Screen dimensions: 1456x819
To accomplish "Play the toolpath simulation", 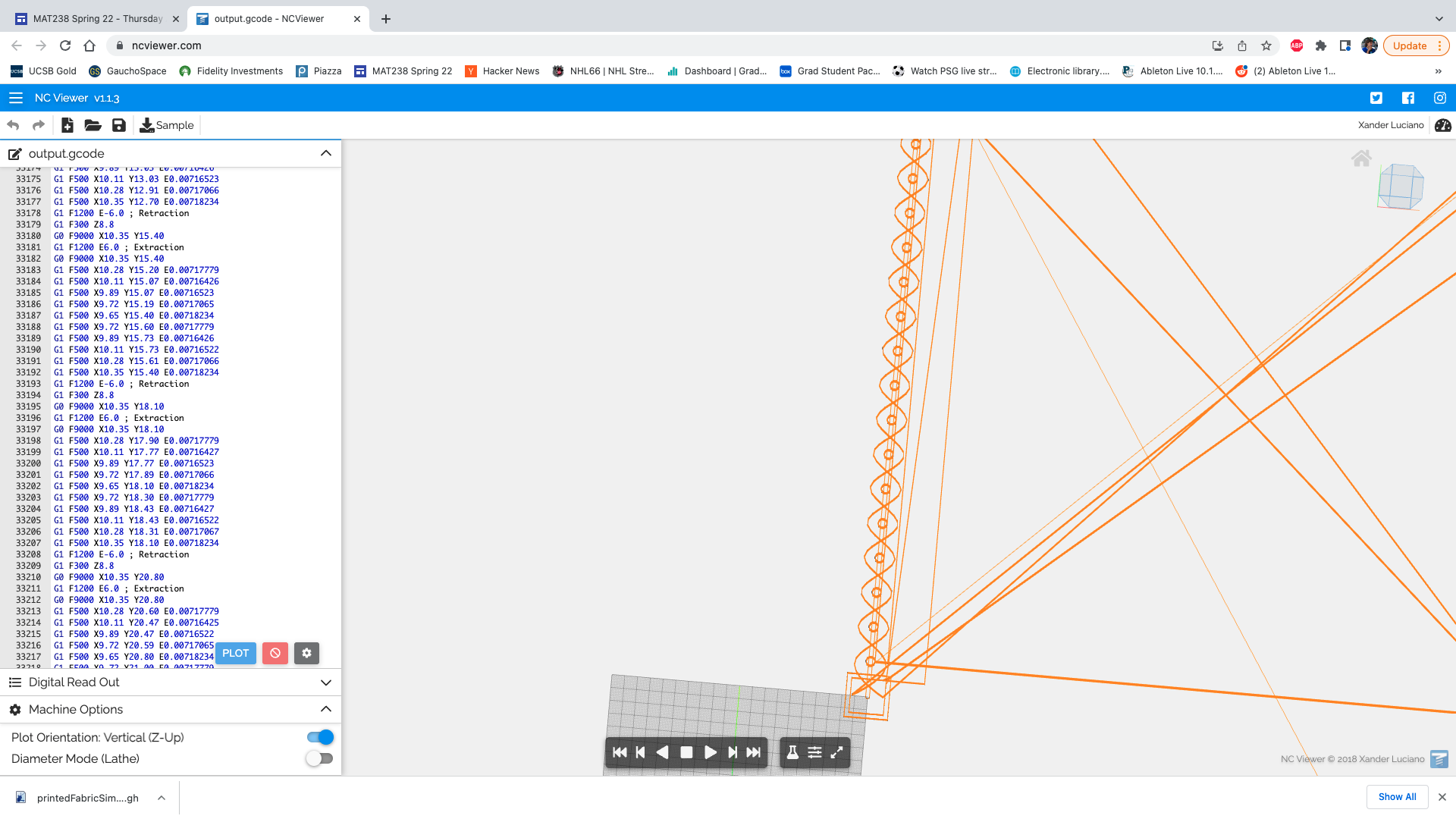I will pyautogui.click(x=710, y=752).
